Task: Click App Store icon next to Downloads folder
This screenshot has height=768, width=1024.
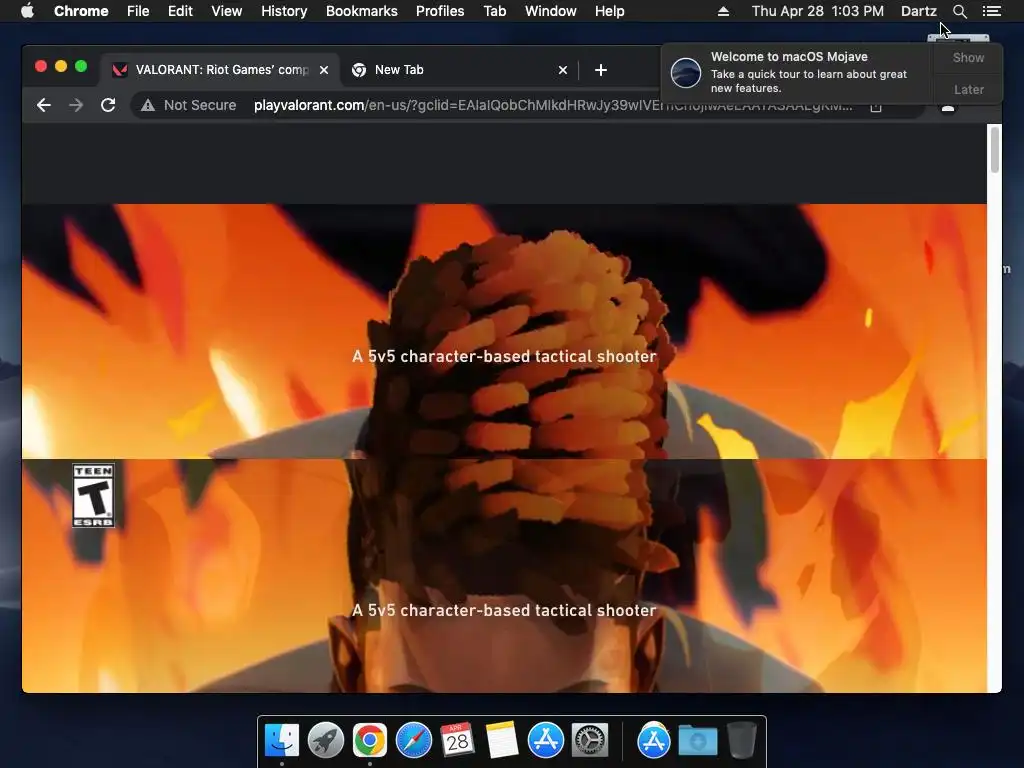Action: tap(654, 740)
